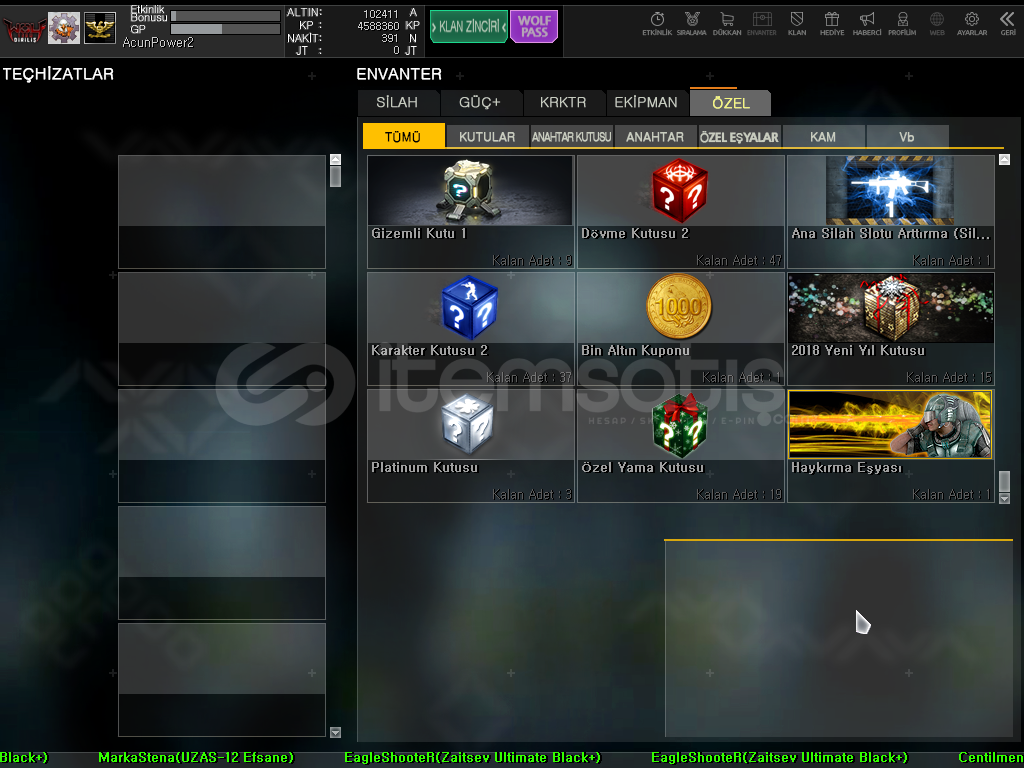
Task: Select the 2018 Yeni Yıl Kutusu item
Action: click(x=891, y=328)
